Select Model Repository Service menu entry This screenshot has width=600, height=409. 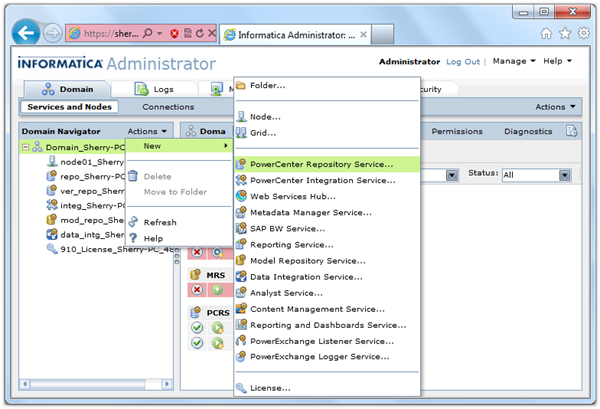coord(327,261)
